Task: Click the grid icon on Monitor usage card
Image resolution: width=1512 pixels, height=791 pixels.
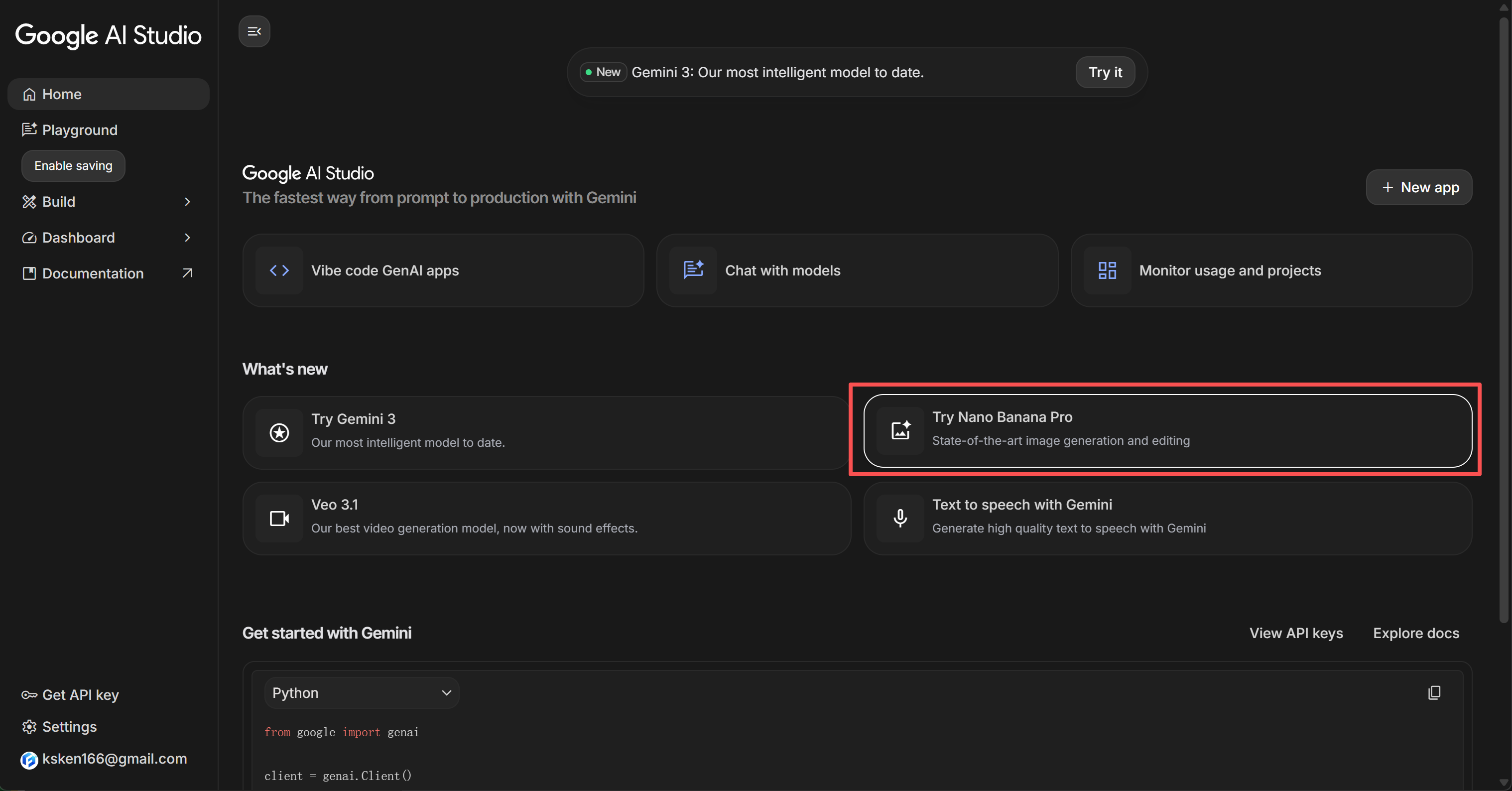Action: pyautogui.click(x=1107, y=270)
